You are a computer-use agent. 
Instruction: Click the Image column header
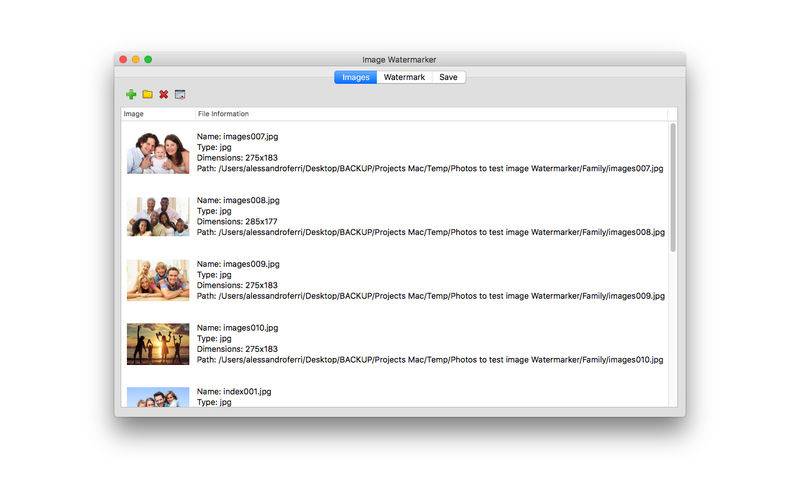(x=158, y=114)
